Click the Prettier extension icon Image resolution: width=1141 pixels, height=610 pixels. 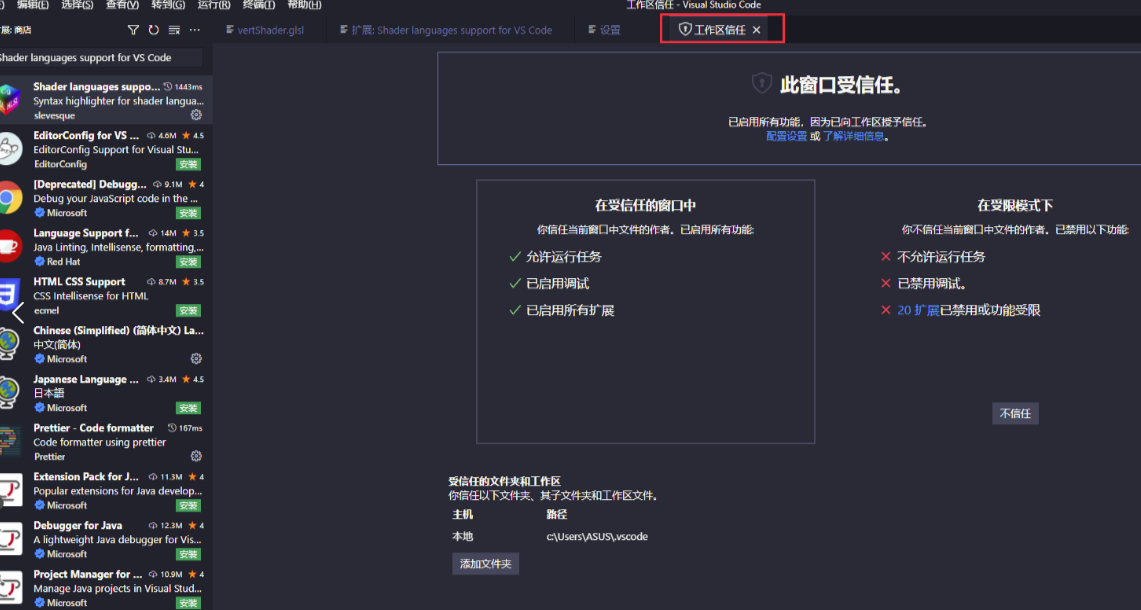pos(9,441)
